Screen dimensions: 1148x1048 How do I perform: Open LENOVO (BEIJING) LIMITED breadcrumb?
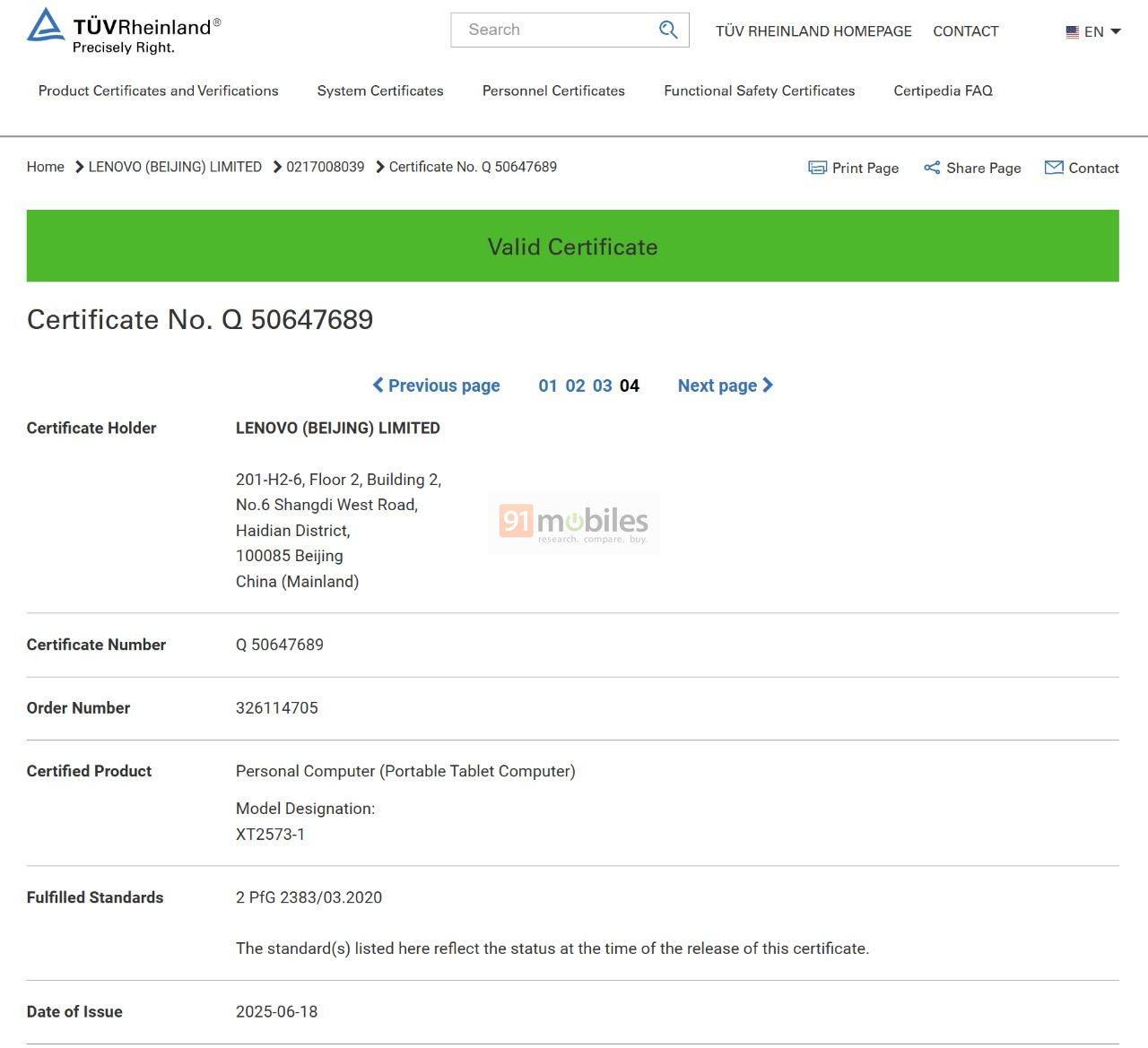tap(175, 167)
